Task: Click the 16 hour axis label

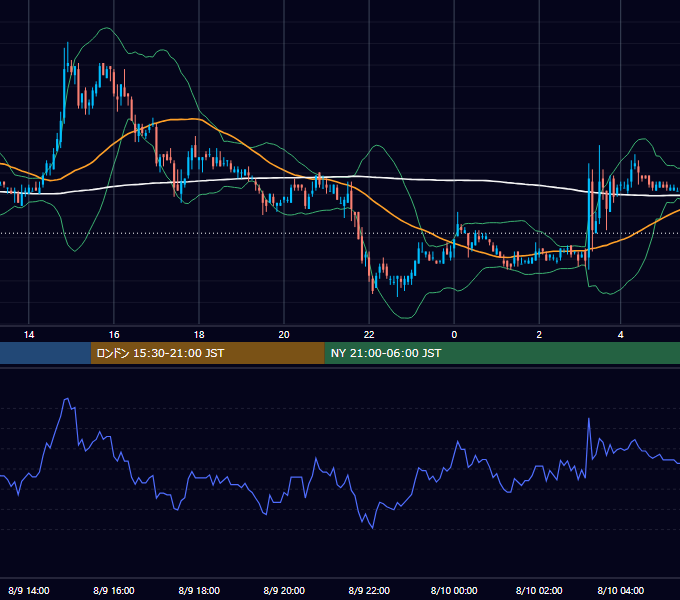Action: (x=114, y=335)
